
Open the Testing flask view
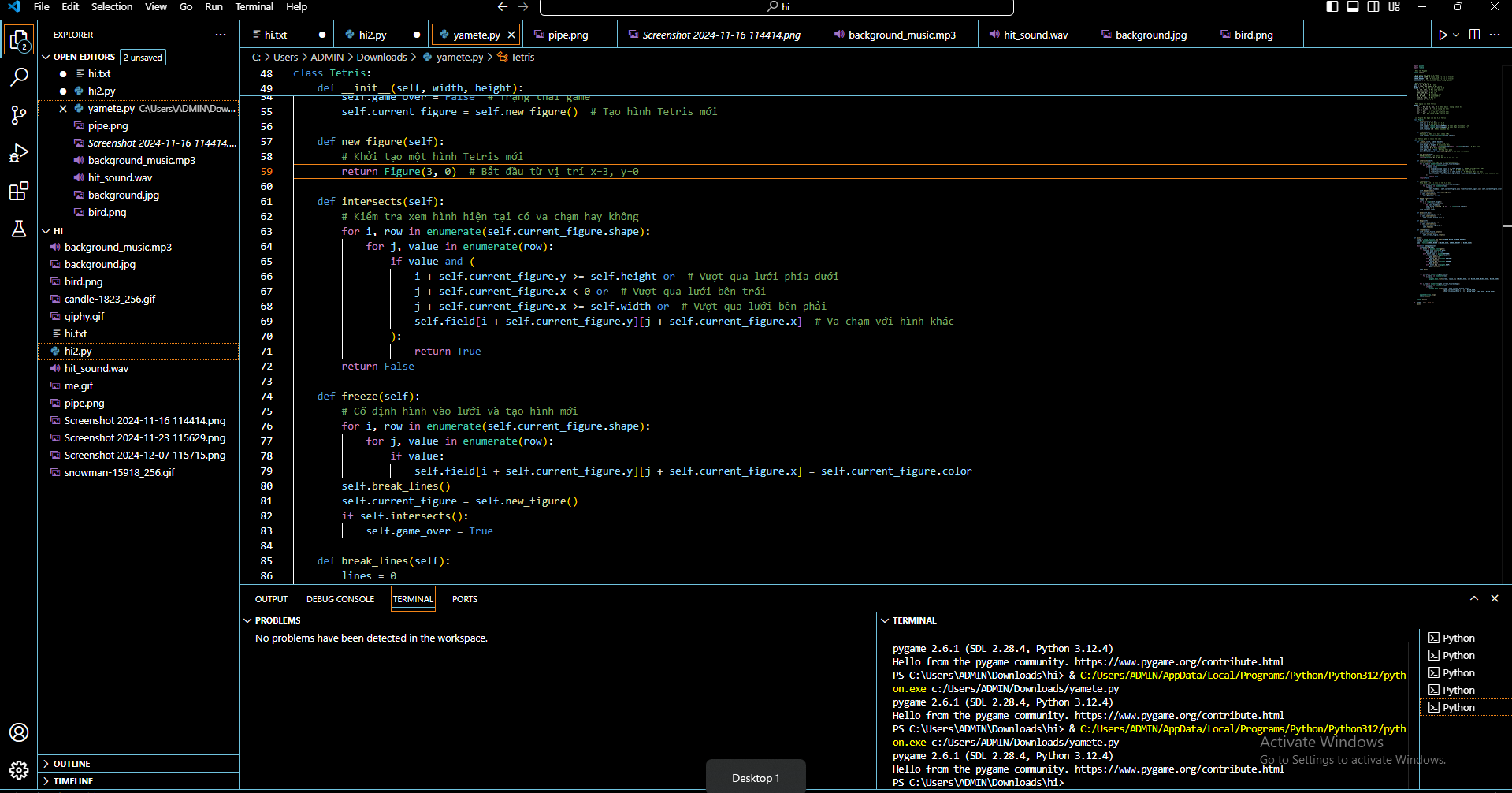coord(19,229)
